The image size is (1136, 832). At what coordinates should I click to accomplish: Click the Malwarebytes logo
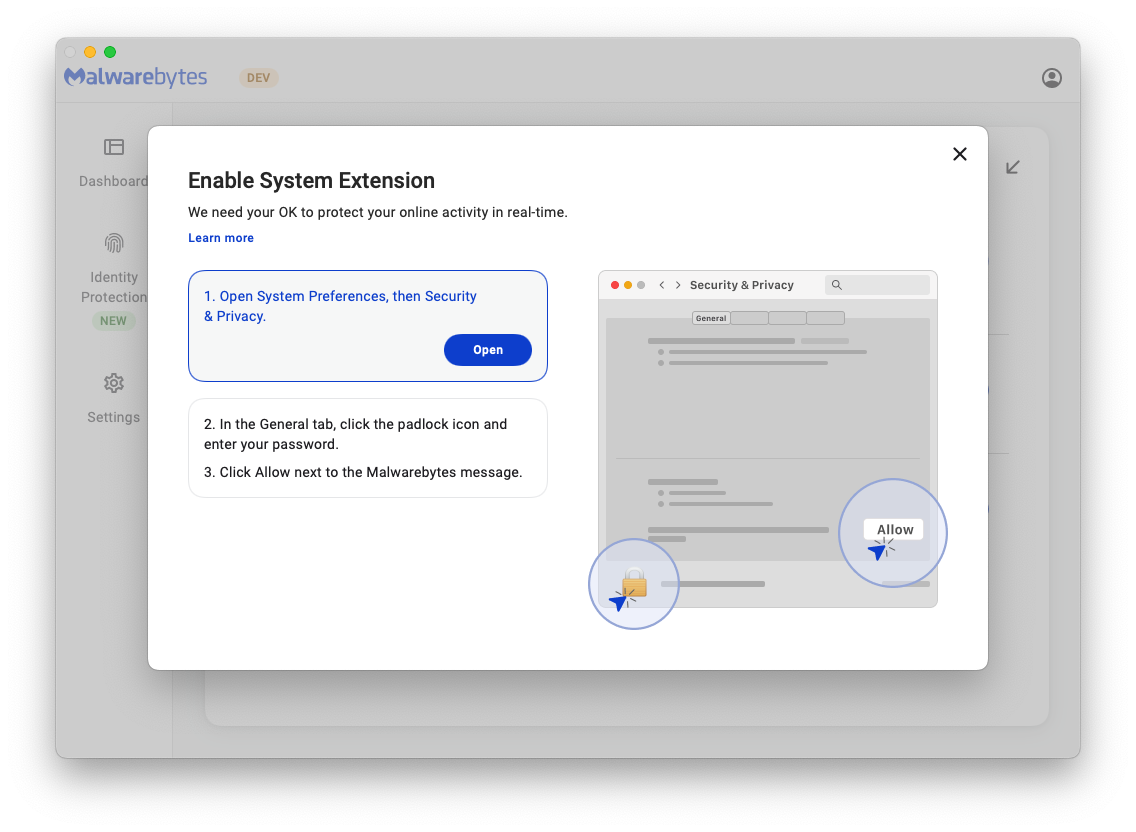136,77
